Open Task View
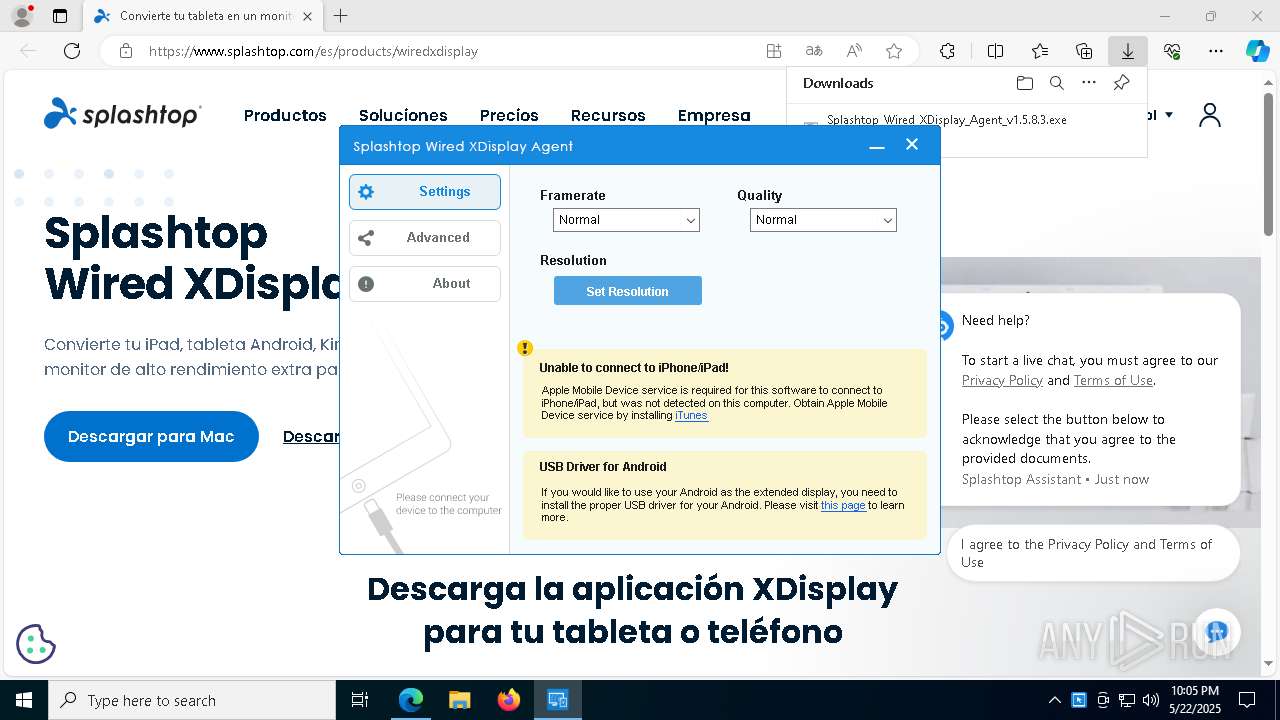Viewport: 1280px width, 720px height. pos(360,700)
